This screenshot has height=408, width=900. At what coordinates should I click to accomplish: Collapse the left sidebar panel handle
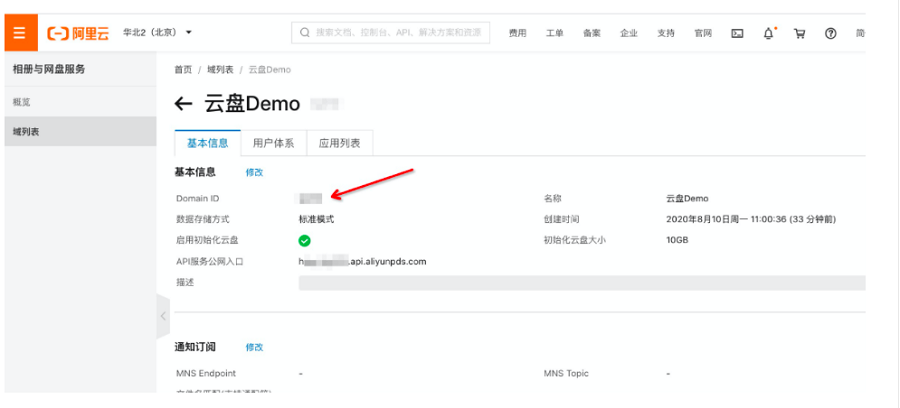[x=163, y=316]
